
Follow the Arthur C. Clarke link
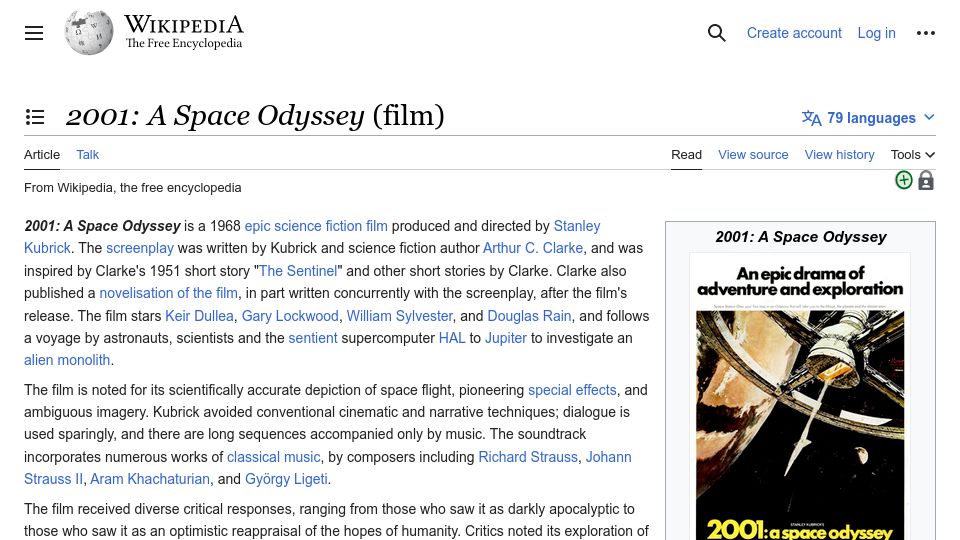[533, 248]
